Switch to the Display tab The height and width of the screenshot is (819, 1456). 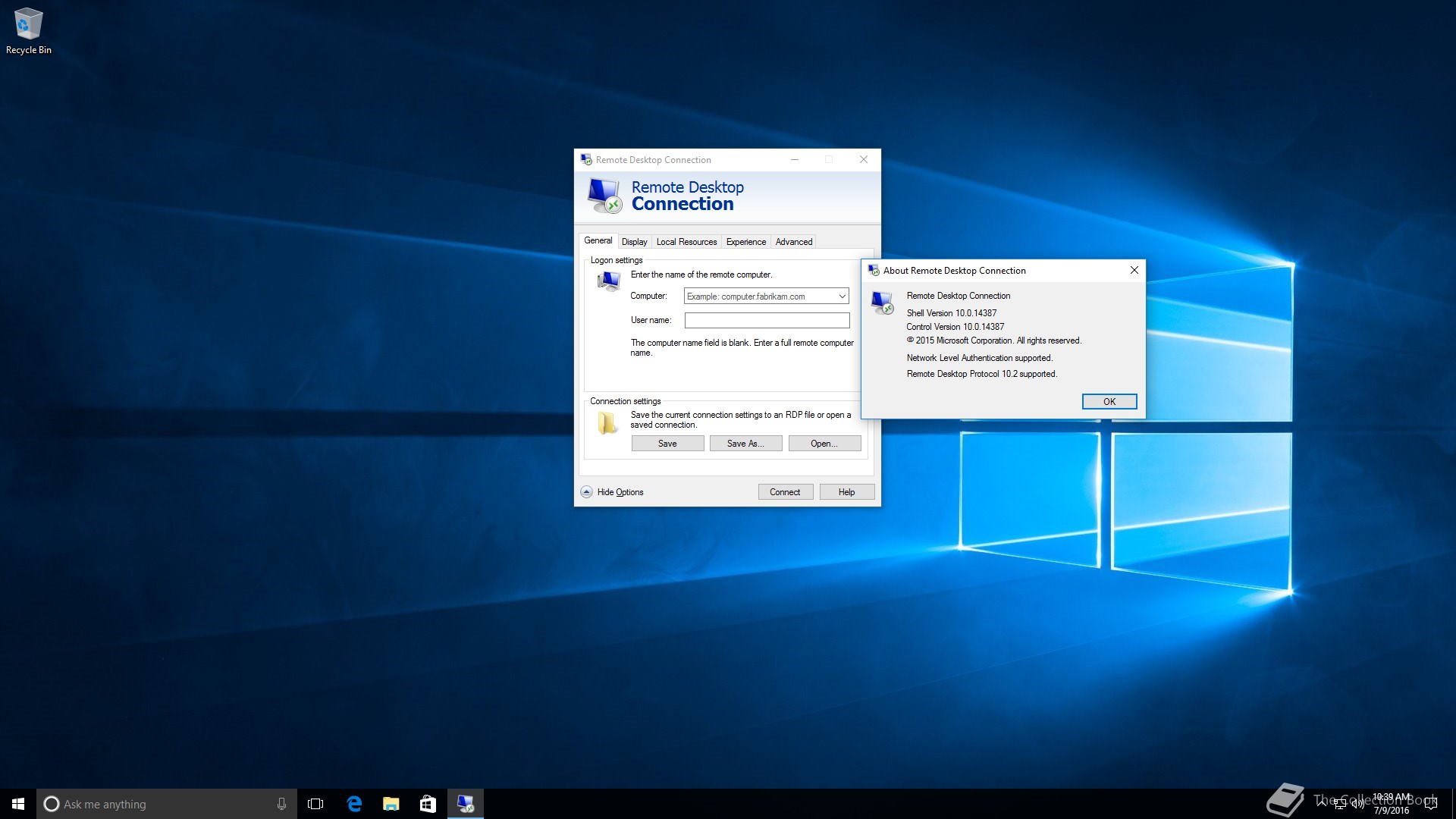tap(634, 242)
